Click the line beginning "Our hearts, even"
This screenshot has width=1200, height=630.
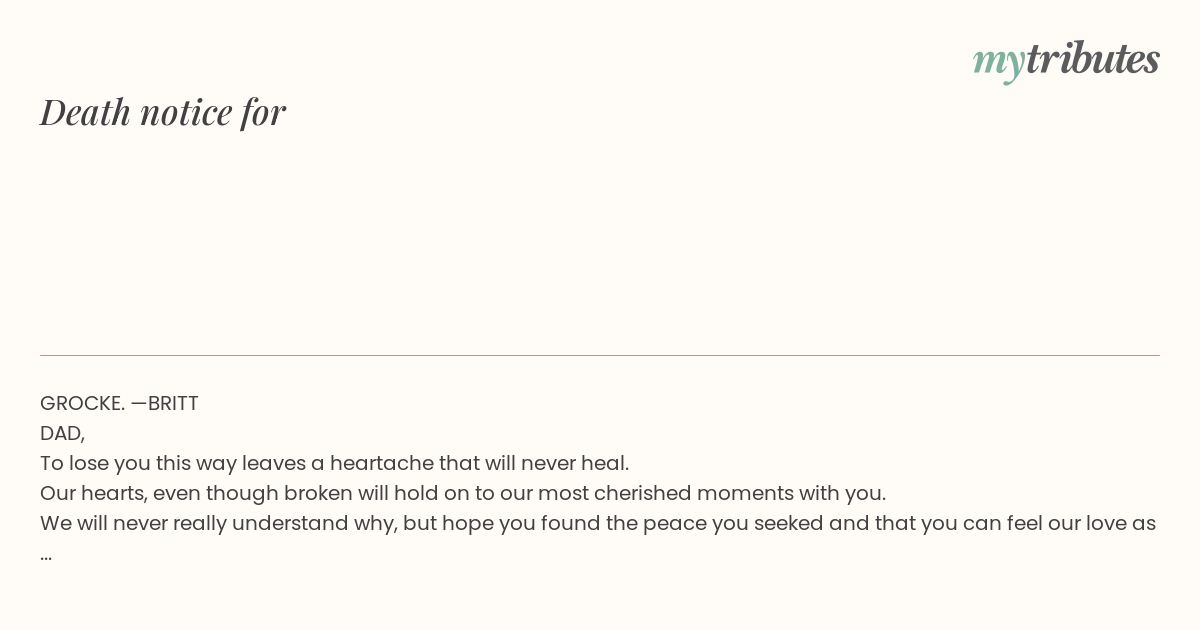pos(463,494)
